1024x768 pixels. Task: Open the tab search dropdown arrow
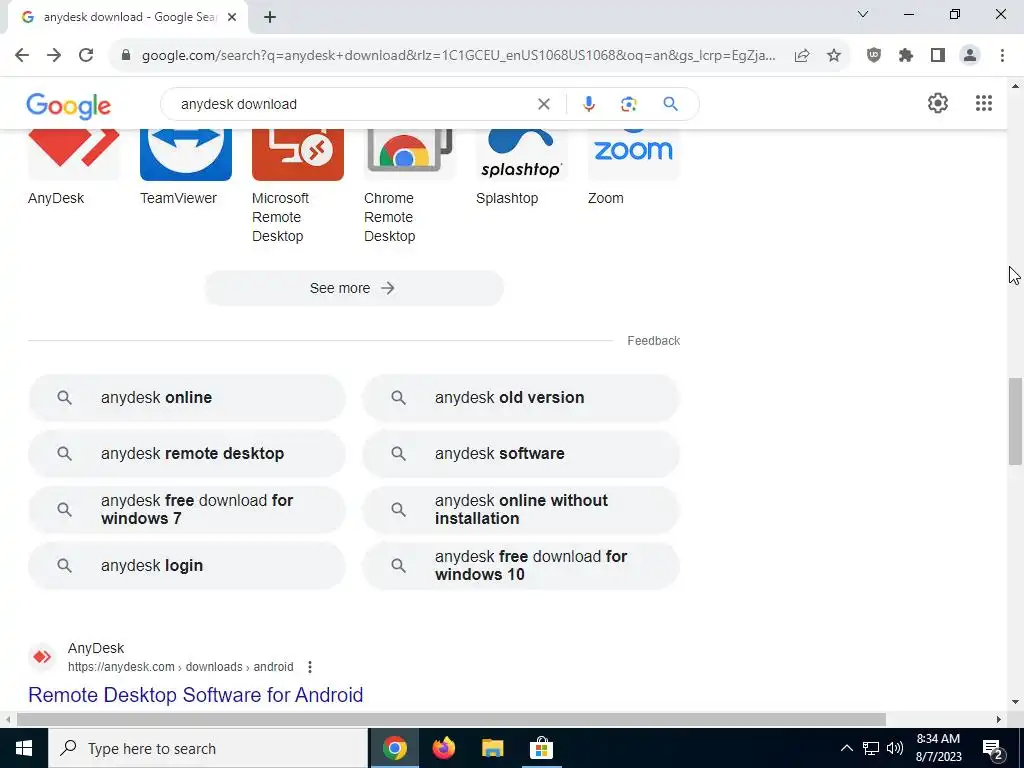(x=863, y=14)
